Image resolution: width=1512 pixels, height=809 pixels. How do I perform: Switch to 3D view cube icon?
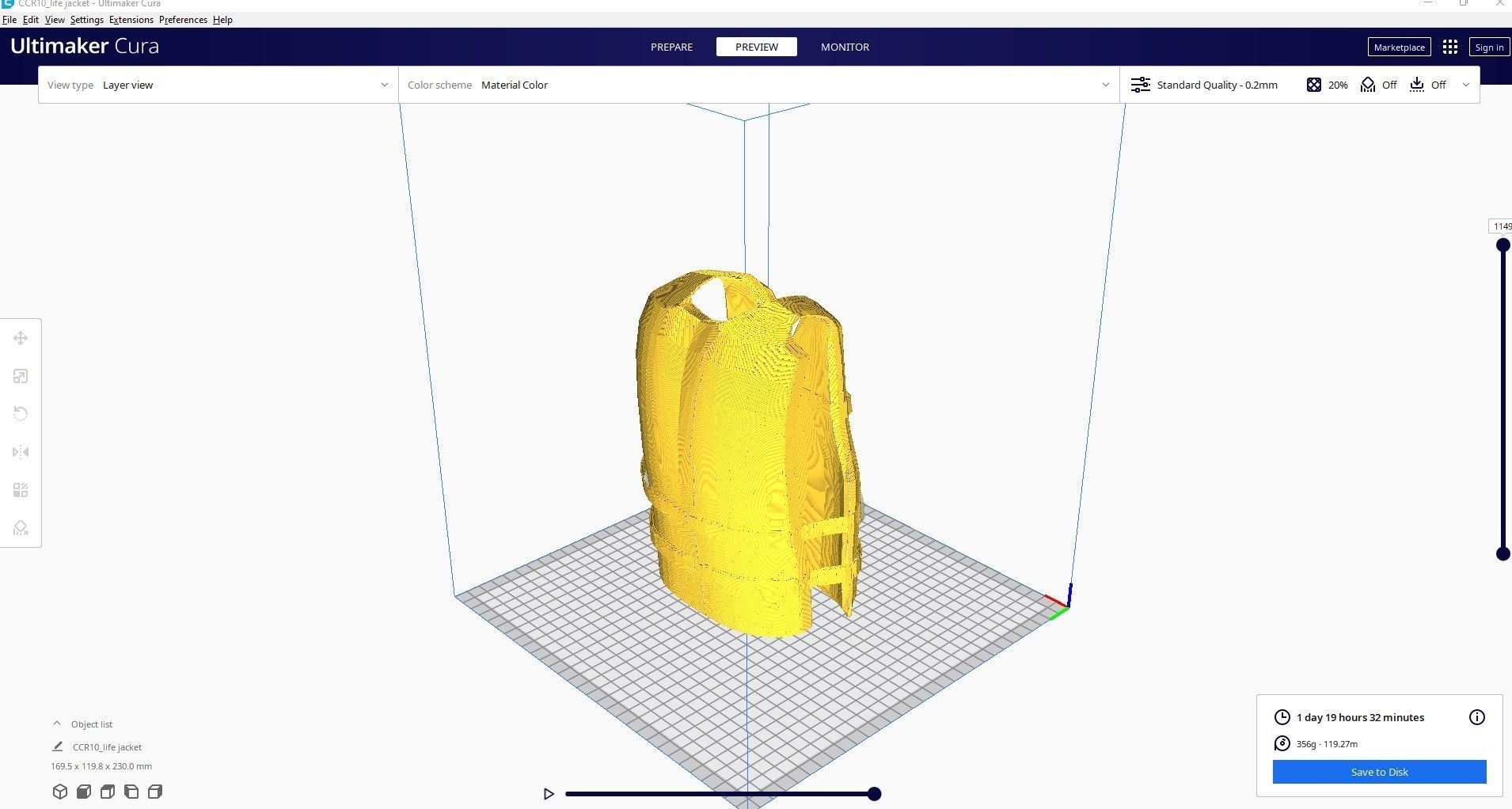[60, 792]
